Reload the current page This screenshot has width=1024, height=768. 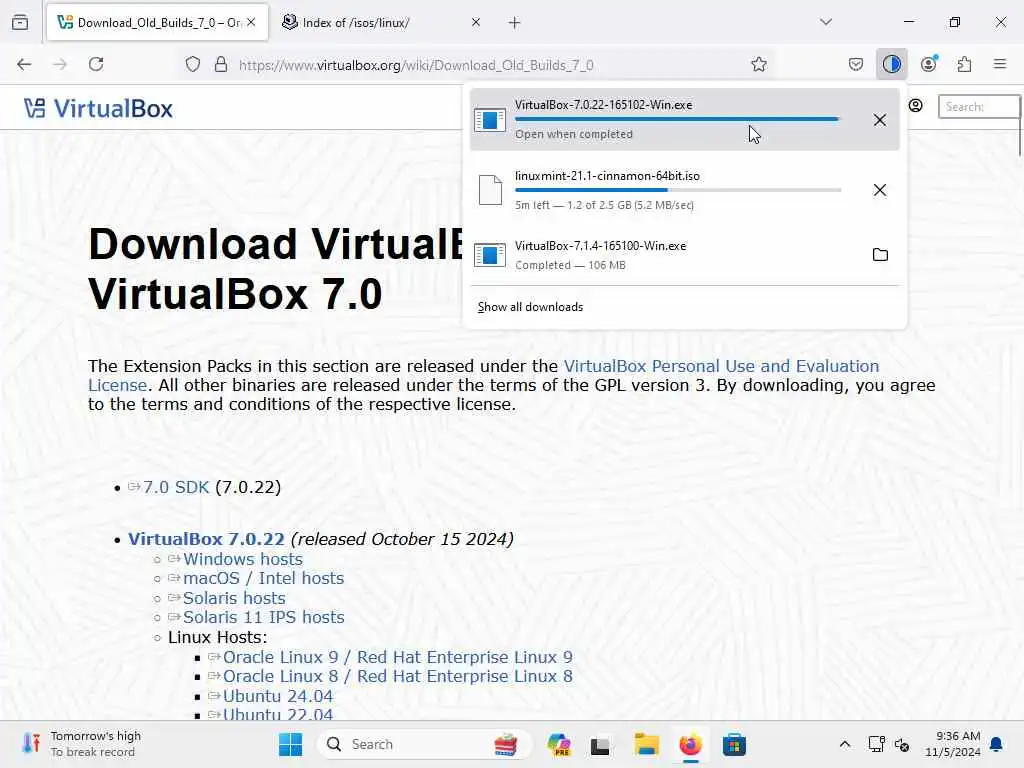(96, 64)
